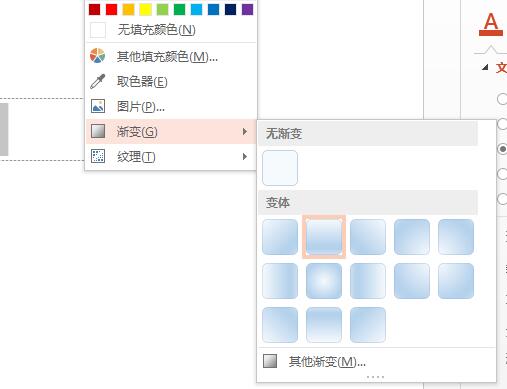Click the eyedropper icon

tap(98, 81)
